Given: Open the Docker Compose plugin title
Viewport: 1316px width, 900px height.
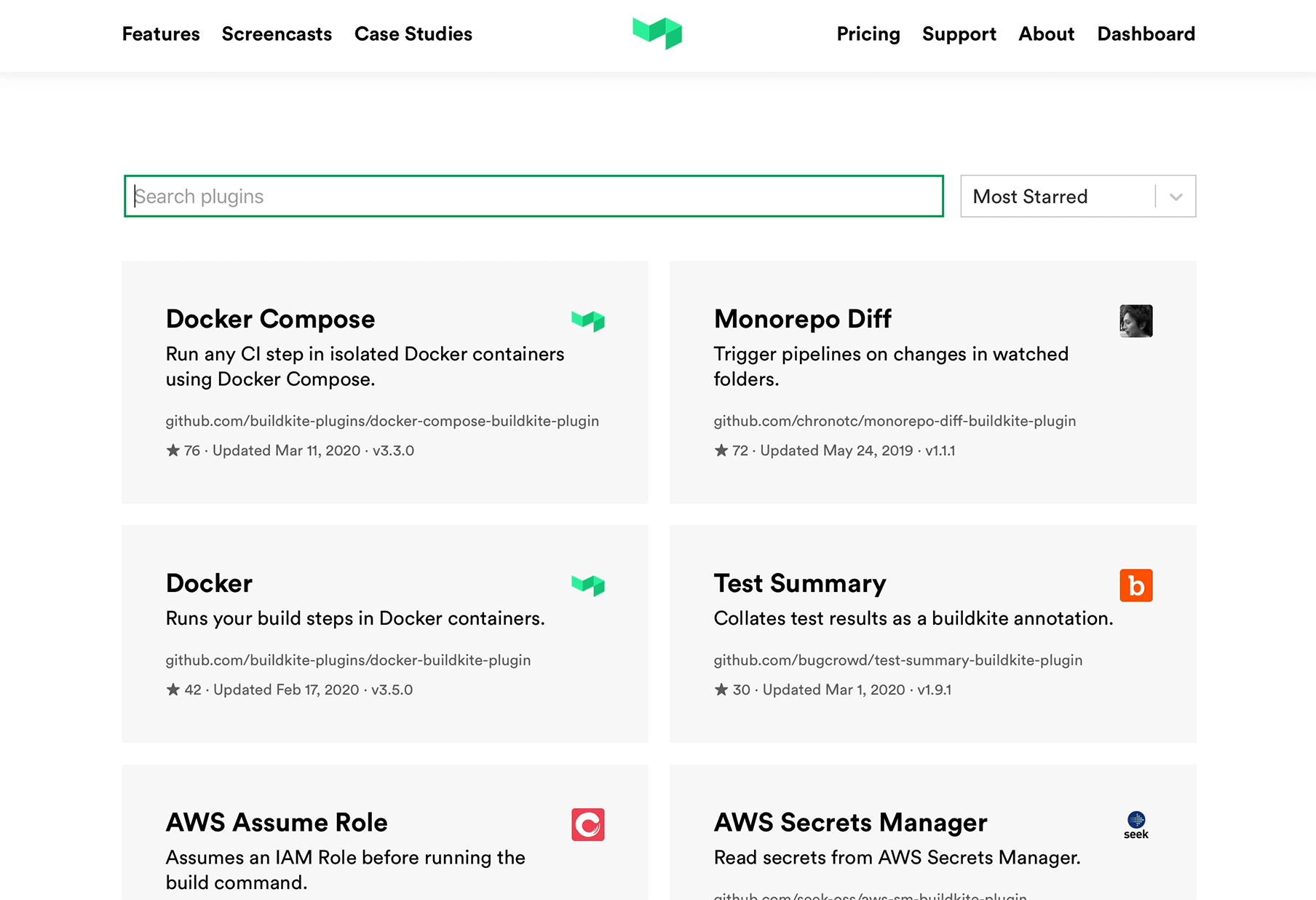Looking at the screenshot, I should 270,319.
